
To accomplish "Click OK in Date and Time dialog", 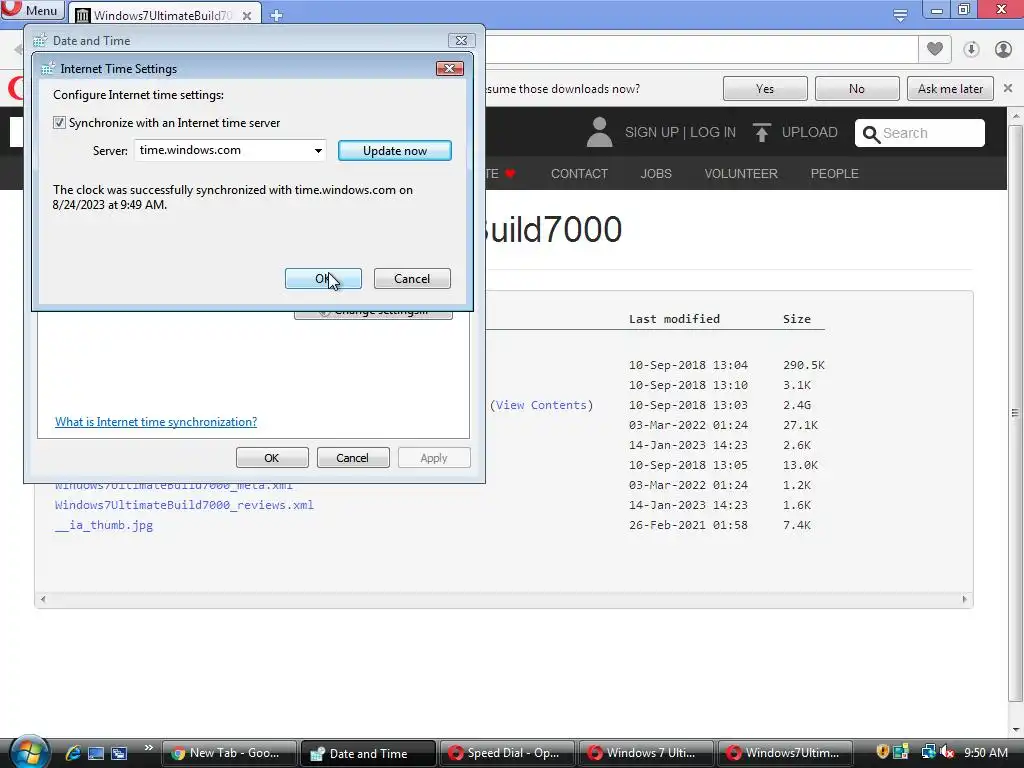I will pos(272,458).
